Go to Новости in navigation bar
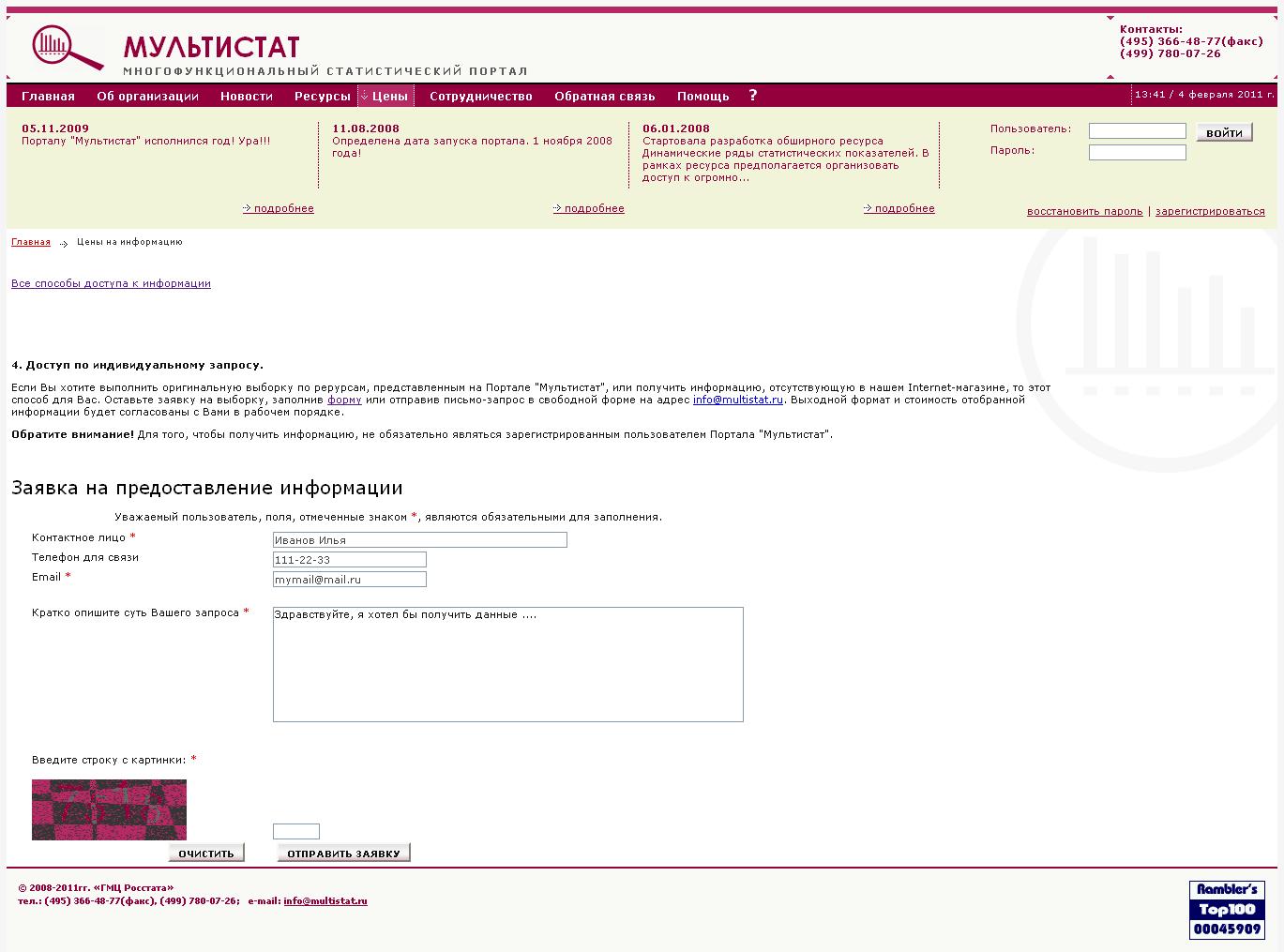Viewport: 1284px width, 952px height. pos(246,96)
